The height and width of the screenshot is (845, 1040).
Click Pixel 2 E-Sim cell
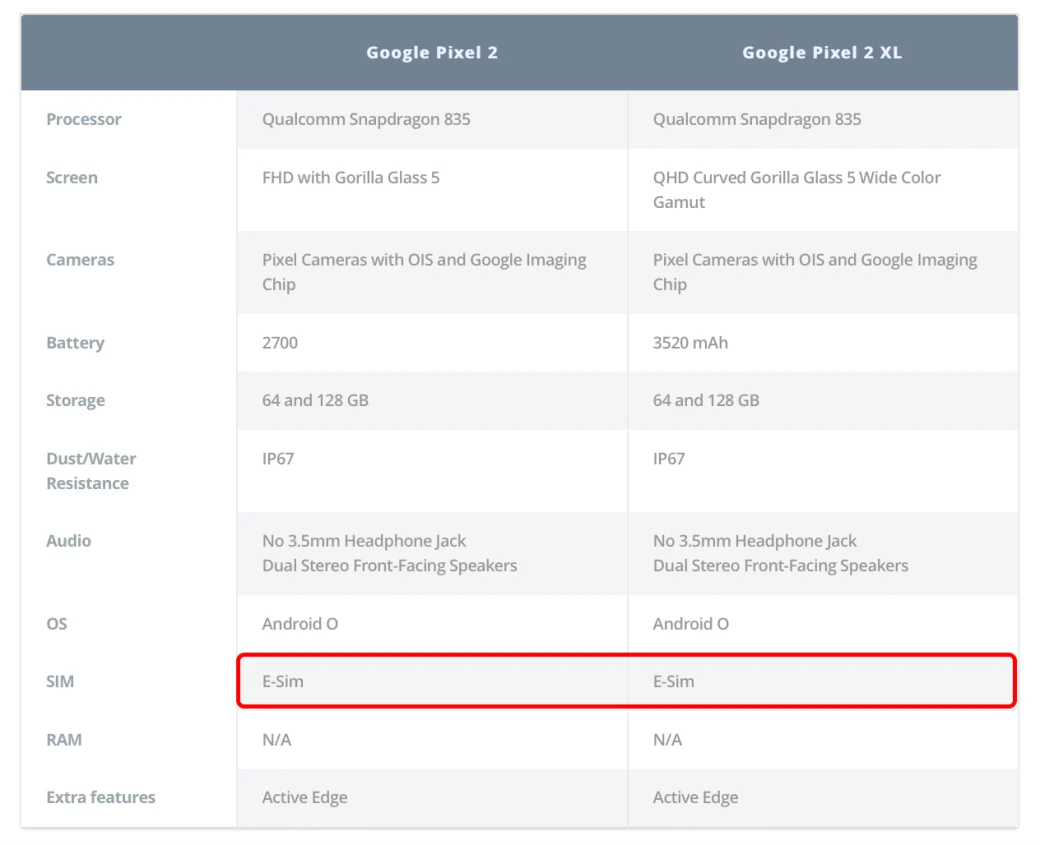pos(432,682)
